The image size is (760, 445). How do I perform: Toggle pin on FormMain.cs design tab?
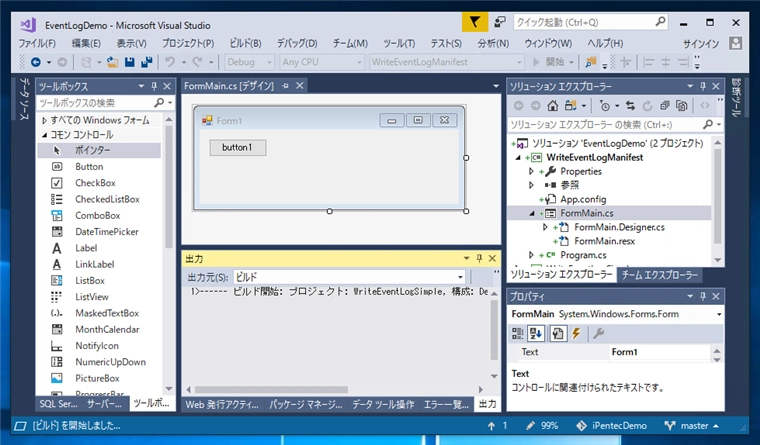click(x=285, y=86)
